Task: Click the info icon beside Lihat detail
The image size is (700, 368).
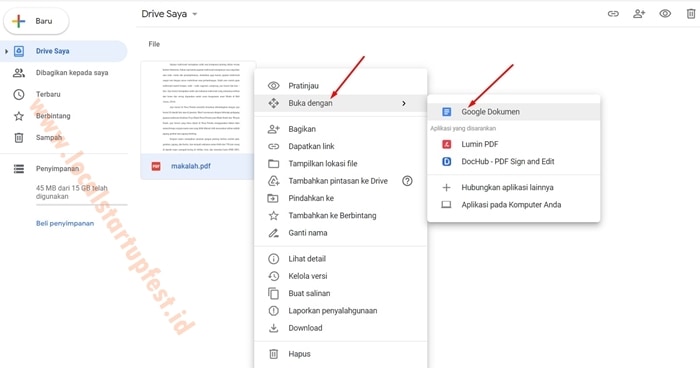Action: click(x=274, y=259)
